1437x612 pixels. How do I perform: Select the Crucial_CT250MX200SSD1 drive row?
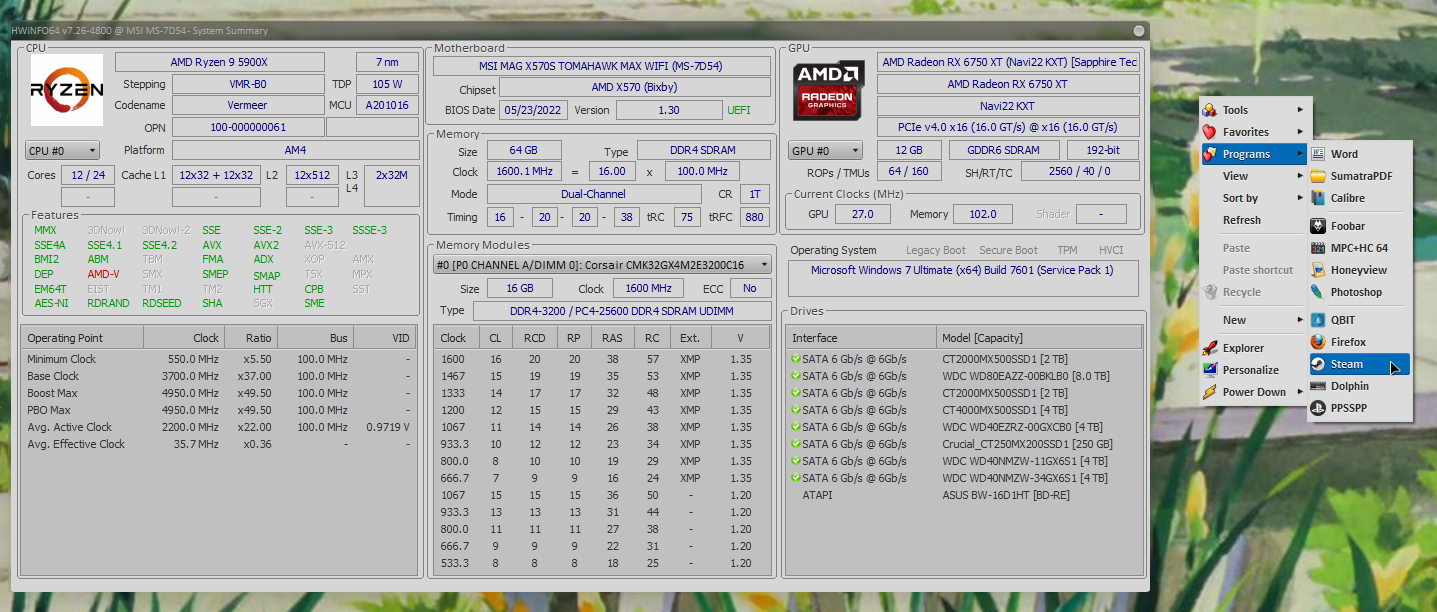pos(963,444)
